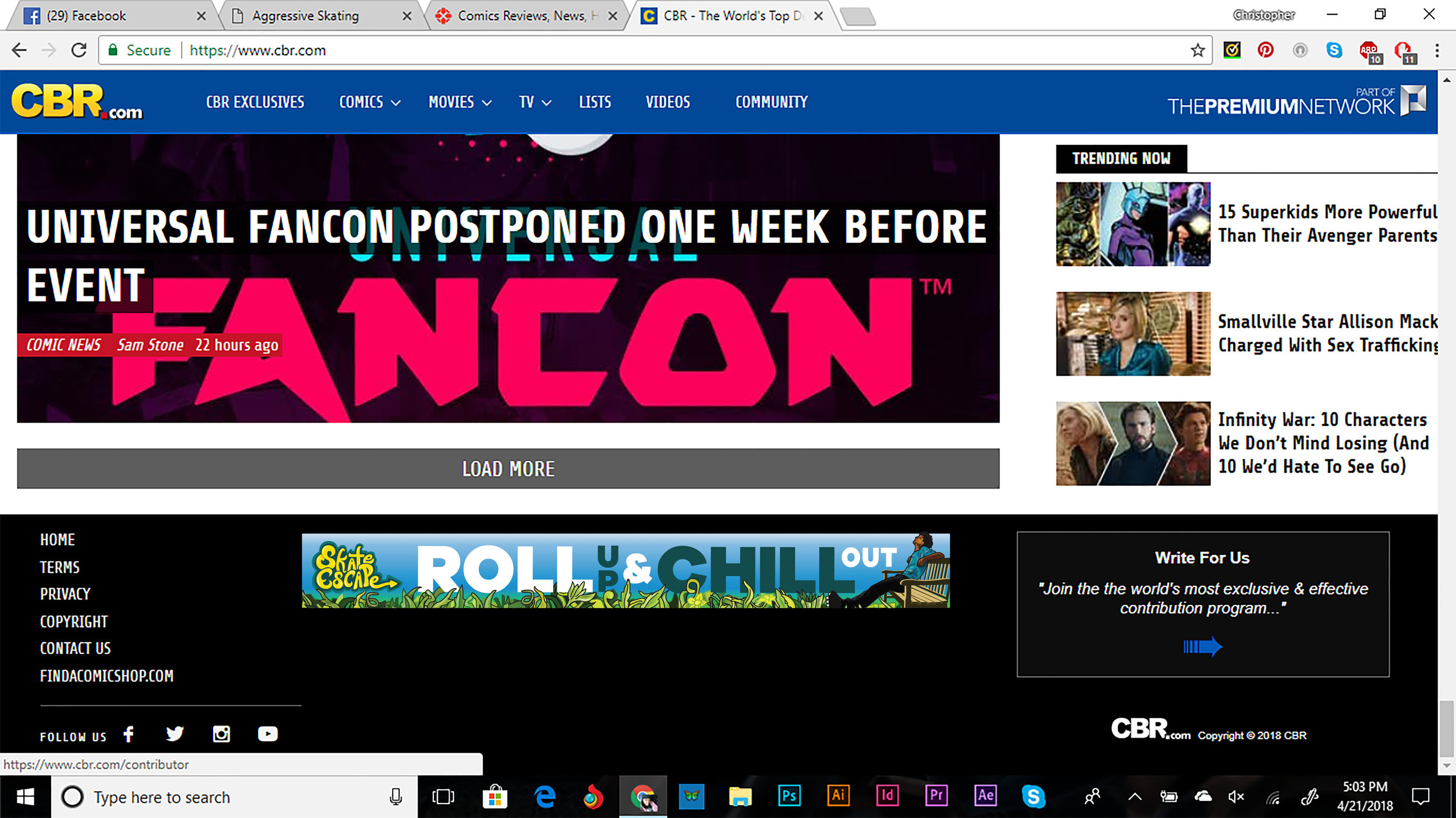Reload the CBR page

click(x=79, y=50)
